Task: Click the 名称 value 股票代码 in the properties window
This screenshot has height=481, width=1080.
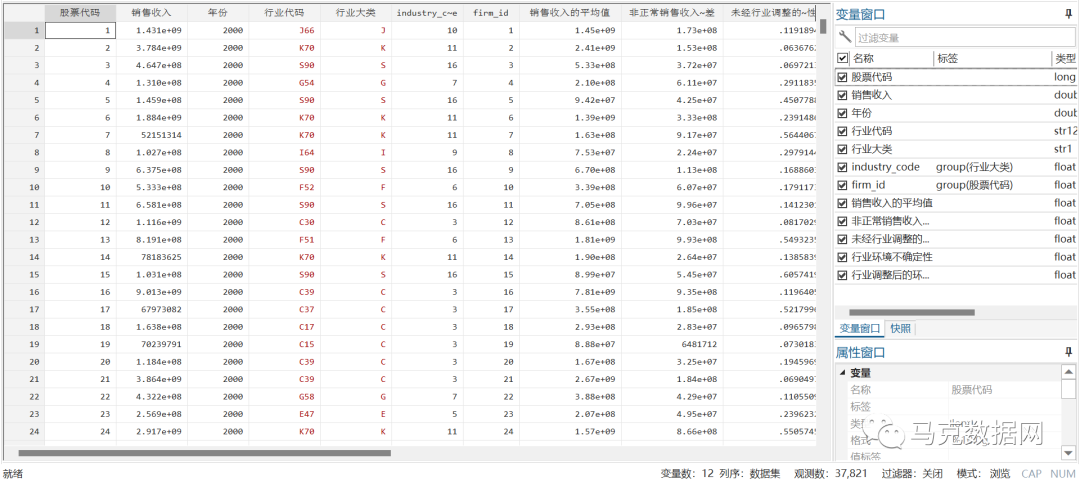Action: coord(971,389)
